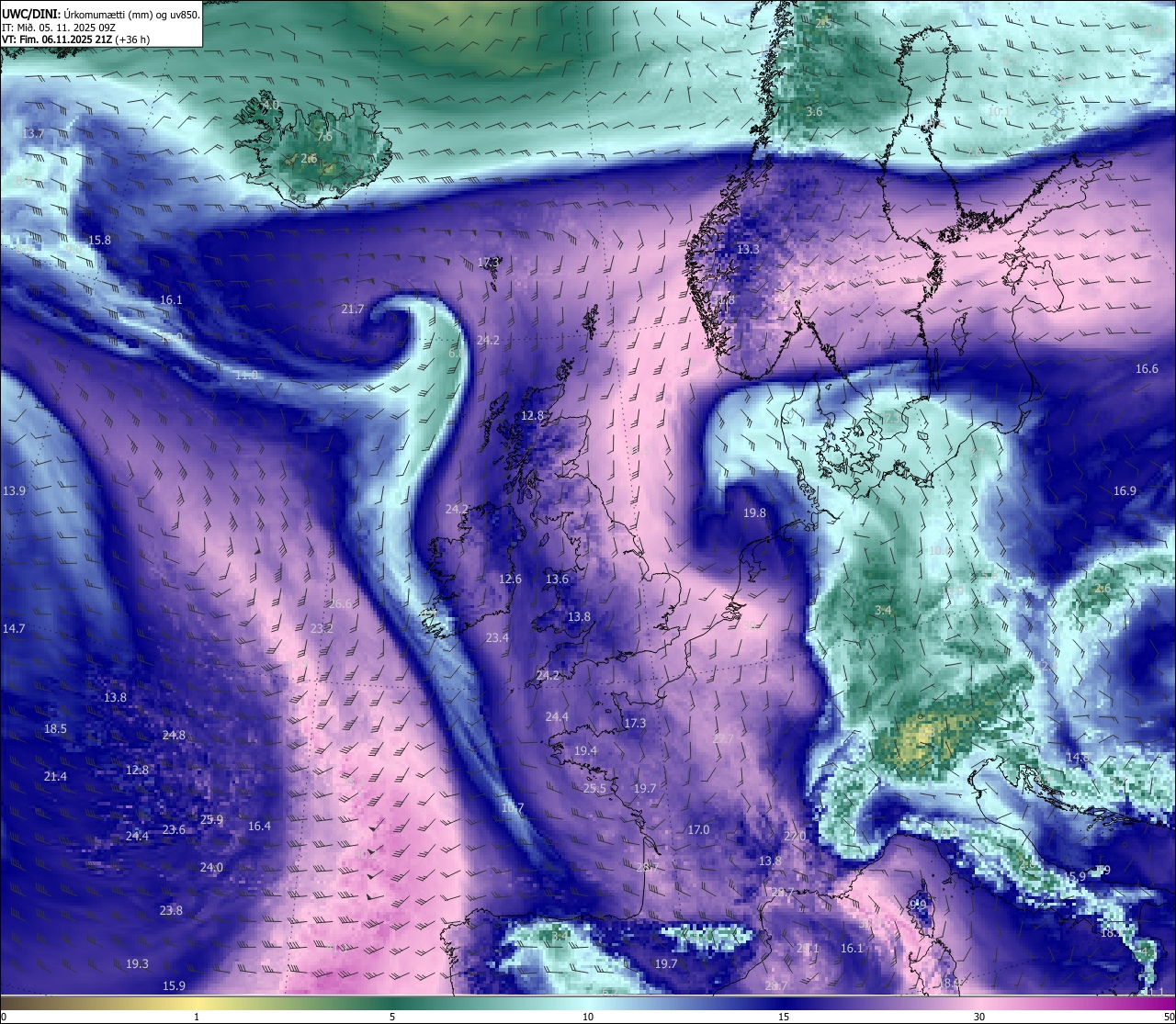Click the 5 tick label on the color scale

click(392, 1017)
